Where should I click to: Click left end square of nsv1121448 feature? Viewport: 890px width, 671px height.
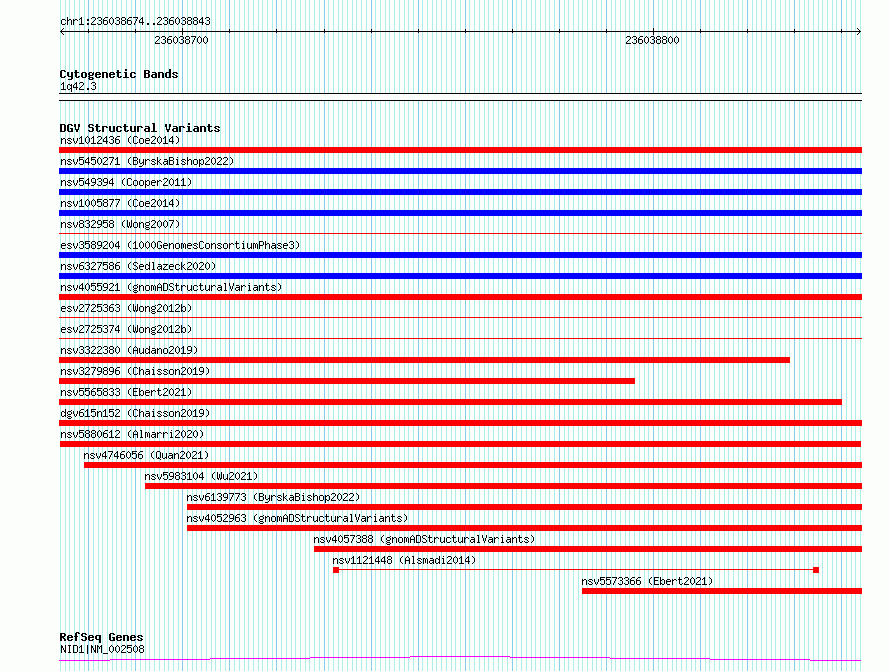pyautogui.click(x=336, y=570)
